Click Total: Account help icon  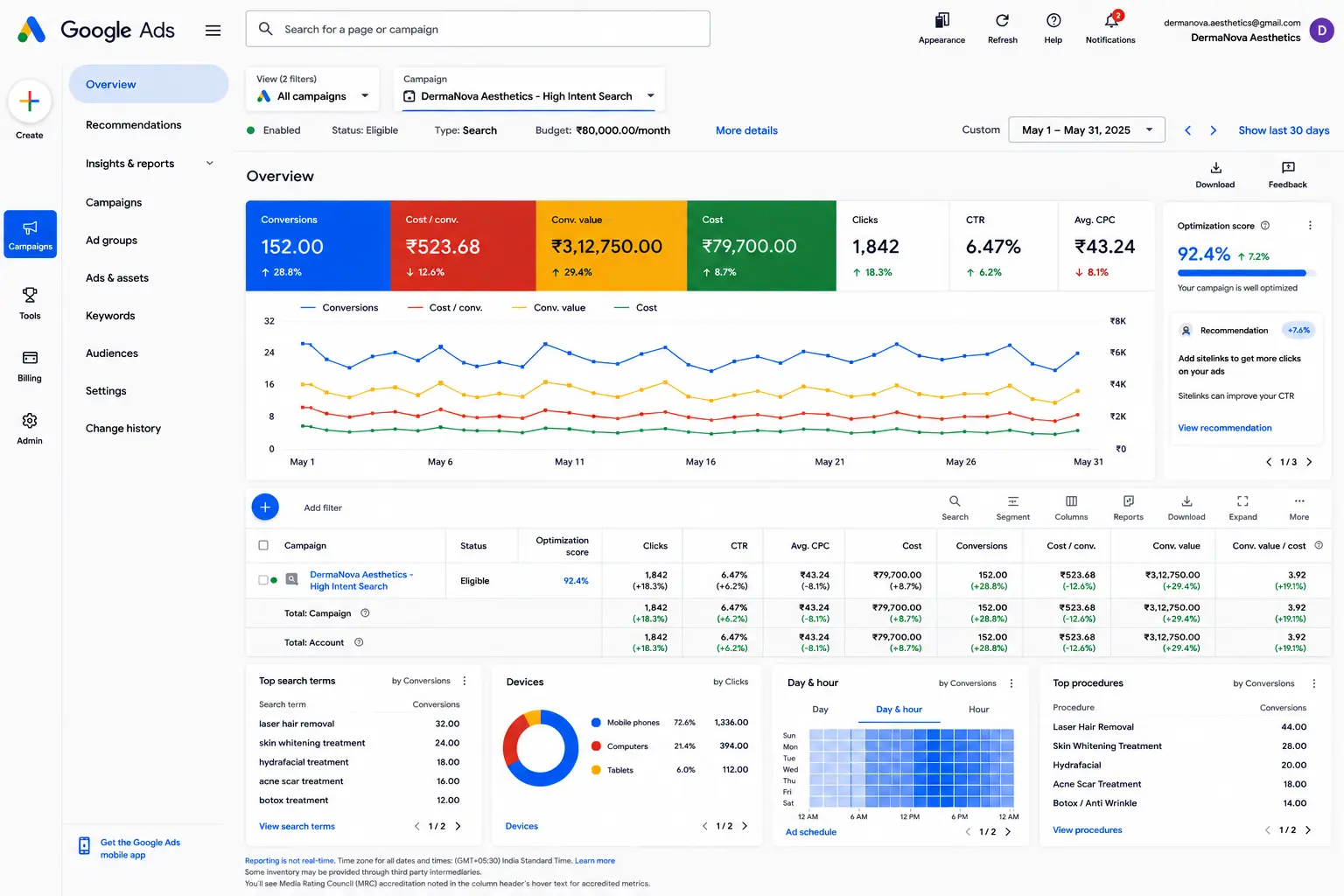tap(359, 642)
